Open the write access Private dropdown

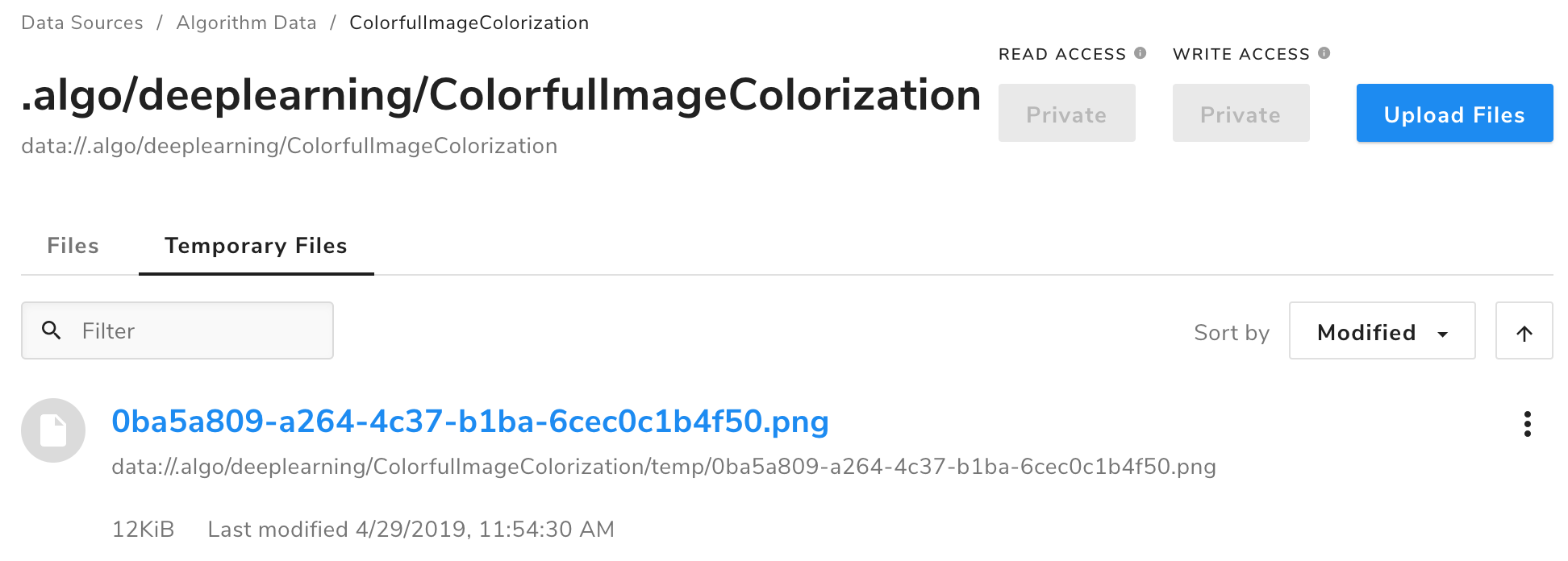tap(1241, 114)
